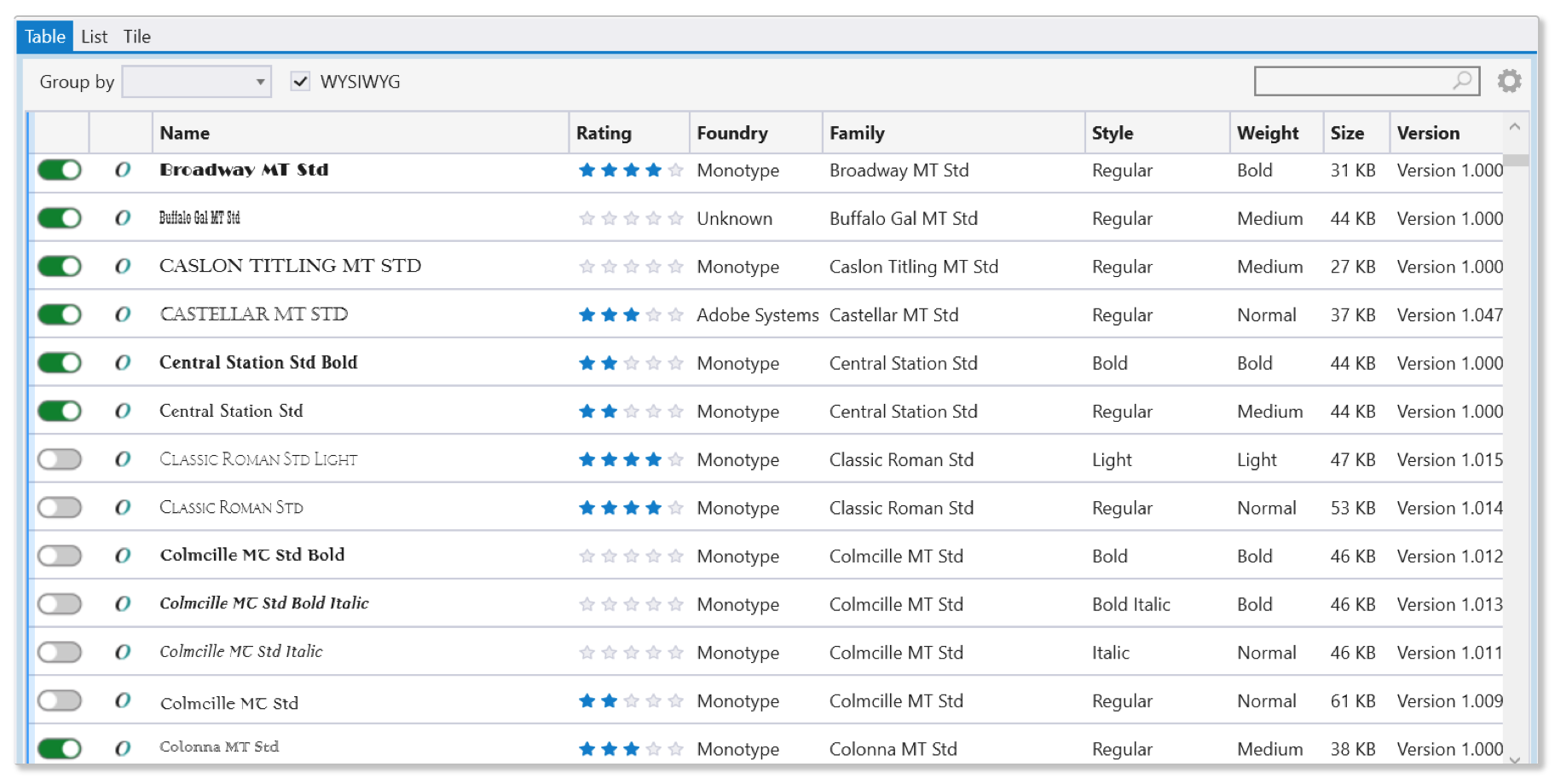
Task: Deactivate Buffalo Gal MT Std font toggle
Action: (60, 218)
